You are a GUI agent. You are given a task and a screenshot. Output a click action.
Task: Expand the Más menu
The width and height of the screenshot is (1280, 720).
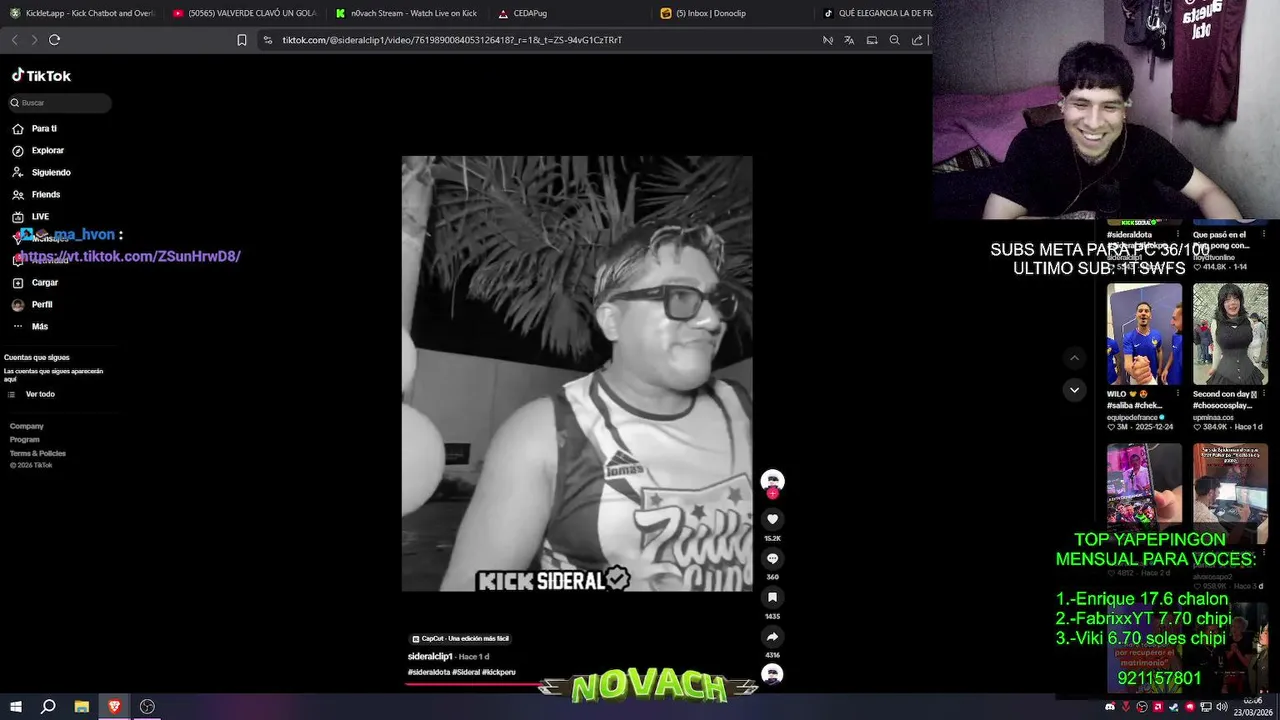click(x=30, y=327)
